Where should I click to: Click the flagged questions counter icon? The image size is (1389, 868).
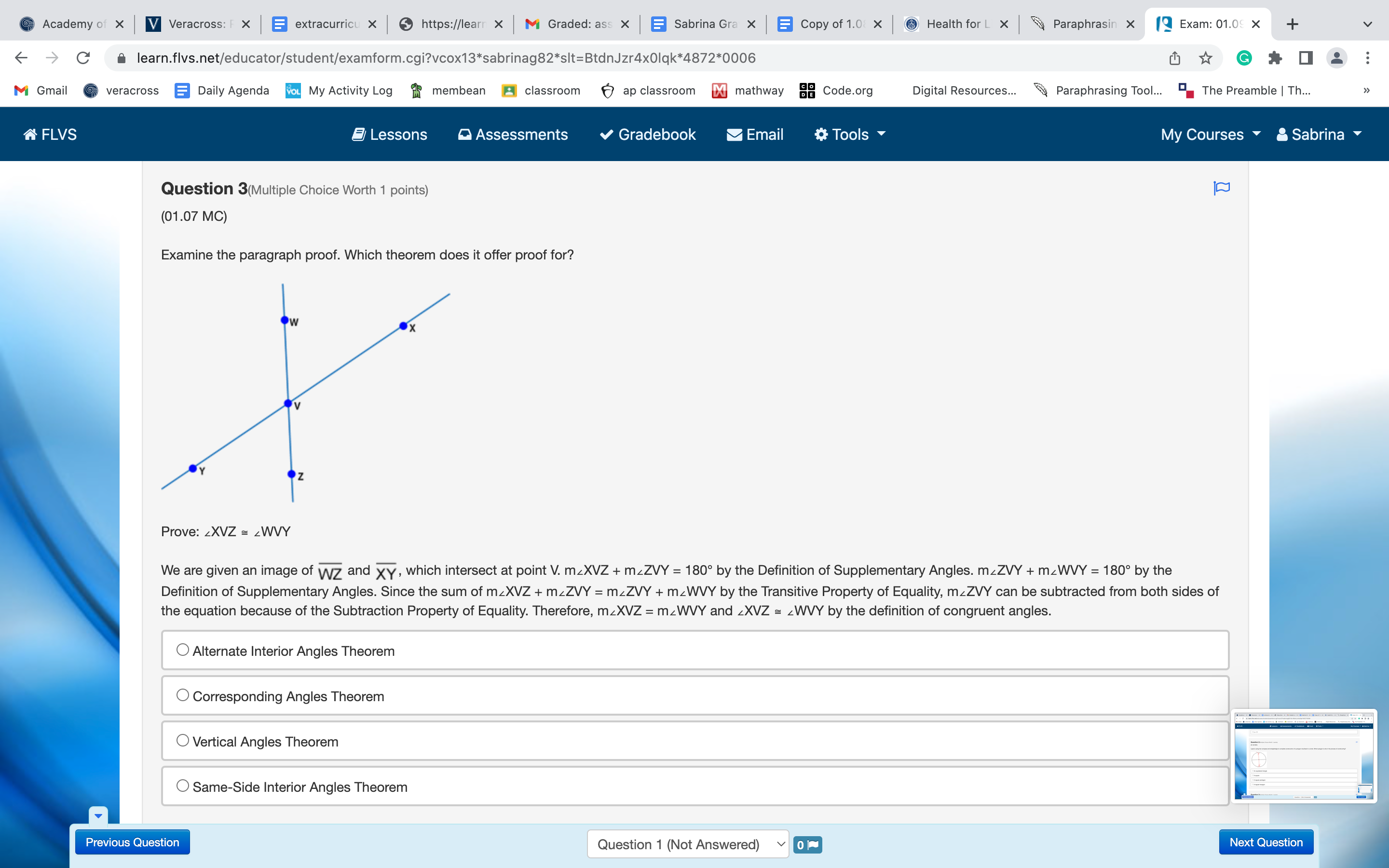point(807,844)
